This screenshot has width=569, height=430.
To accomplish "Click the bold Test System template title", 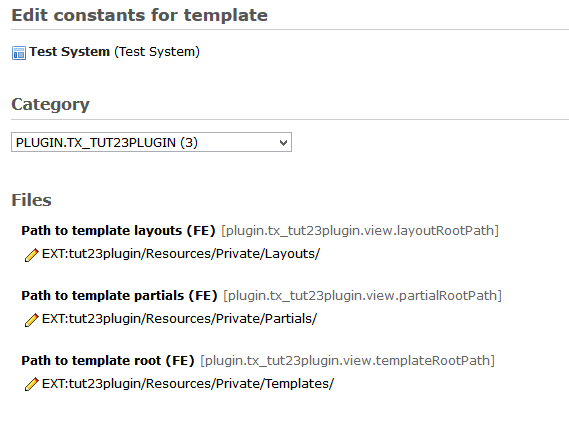I will click(x=69, y=52).
